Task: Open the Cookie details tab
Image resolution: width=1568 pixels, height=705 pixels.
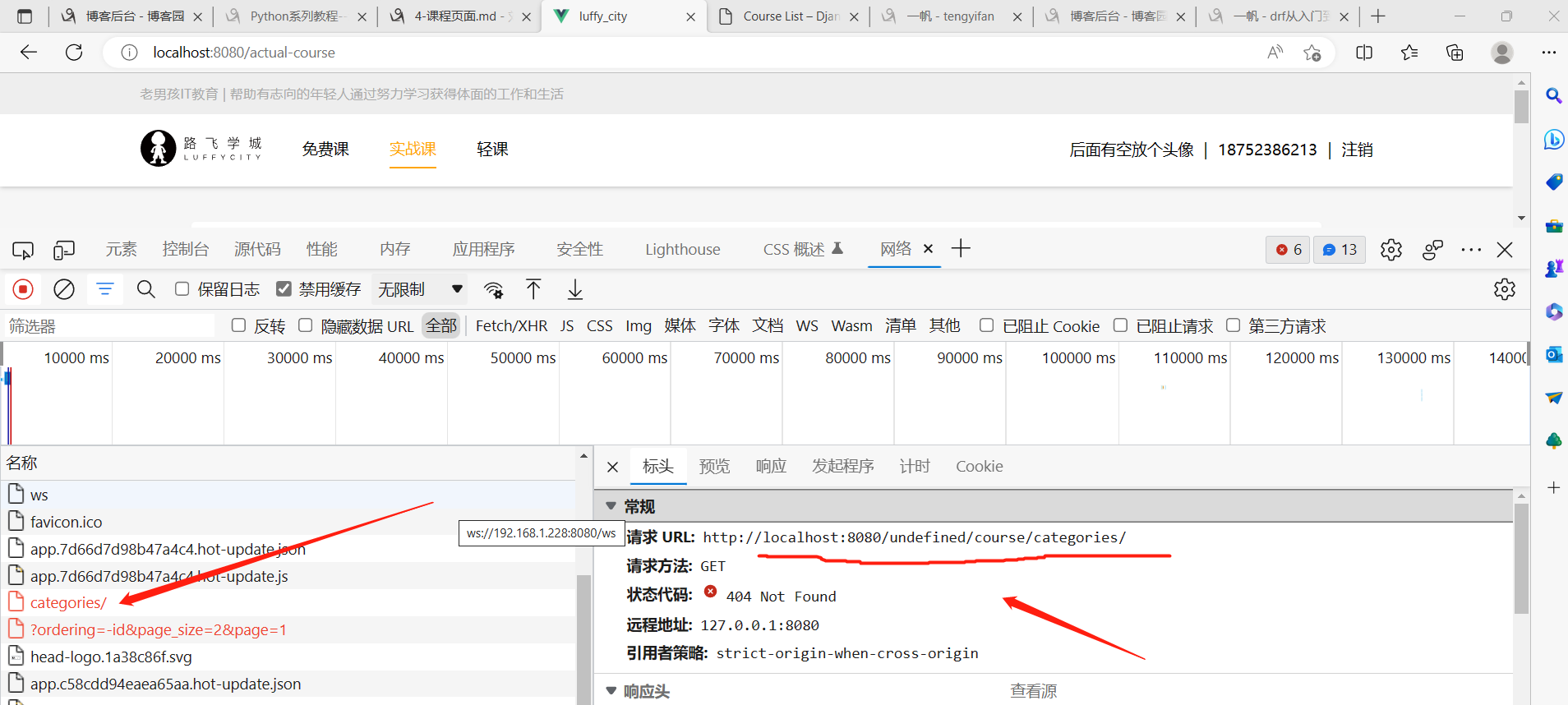Action: coord(979,466)
